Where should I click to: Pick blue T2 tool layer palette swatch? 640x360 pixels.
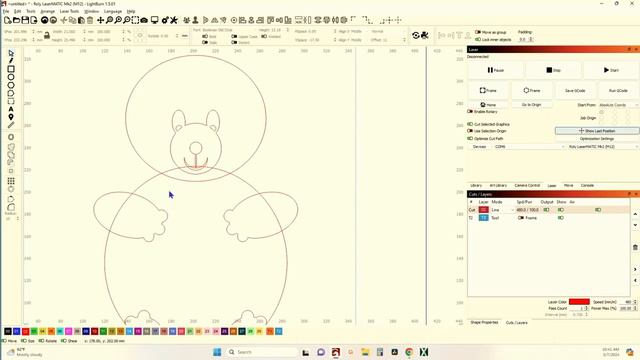(x=279, y=331)
